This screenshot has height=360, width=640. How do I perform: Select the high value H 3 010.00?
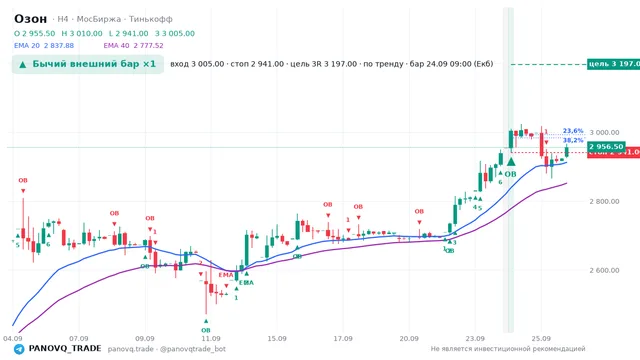82,33
